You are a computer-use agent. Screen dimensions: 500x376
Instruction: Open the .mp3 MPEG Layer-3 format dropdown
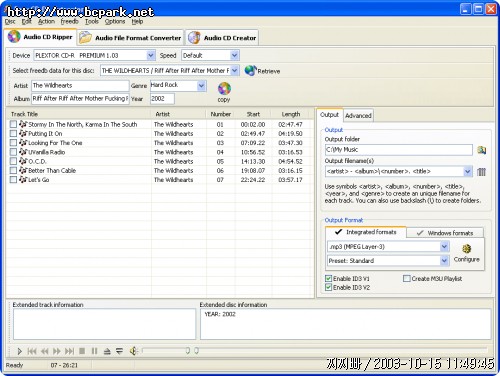click(444, 247)
